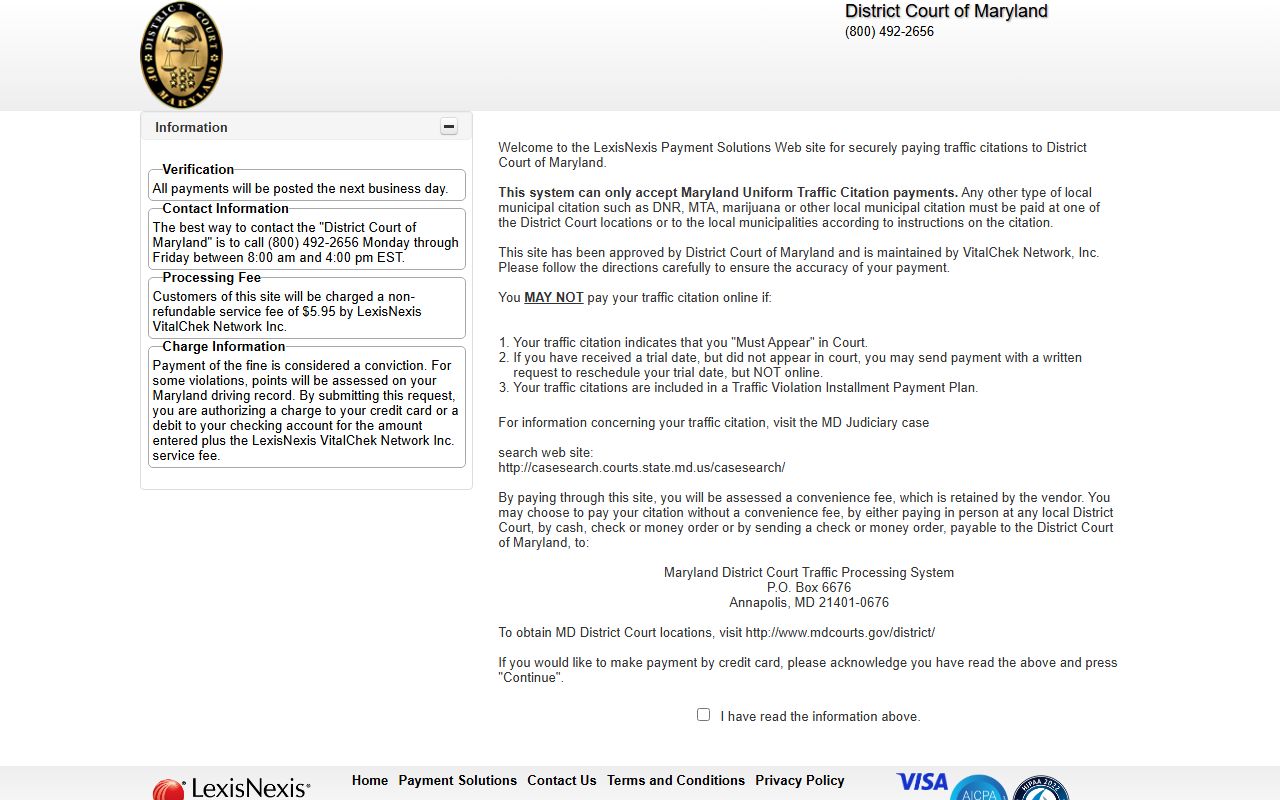
Task: Click the phone number (800) 492-2656 in header
Action: coord(889,32)
